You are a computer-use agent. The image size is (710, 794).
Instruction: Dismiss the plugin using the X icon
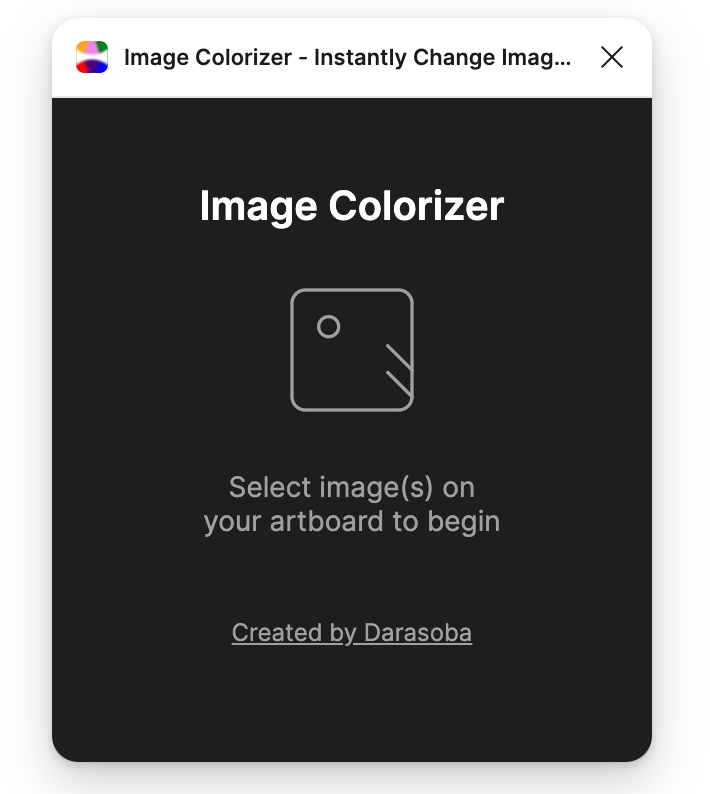[x=612, y=57]
